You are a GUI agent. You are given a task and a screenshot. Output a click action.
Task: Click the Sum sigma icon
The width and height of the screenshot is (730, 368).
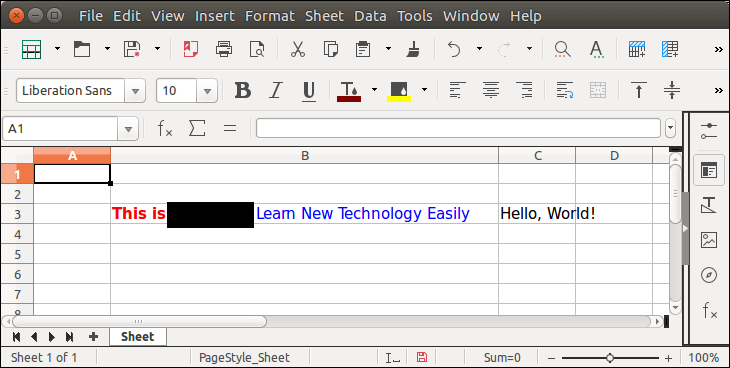[x=197, y=128]
